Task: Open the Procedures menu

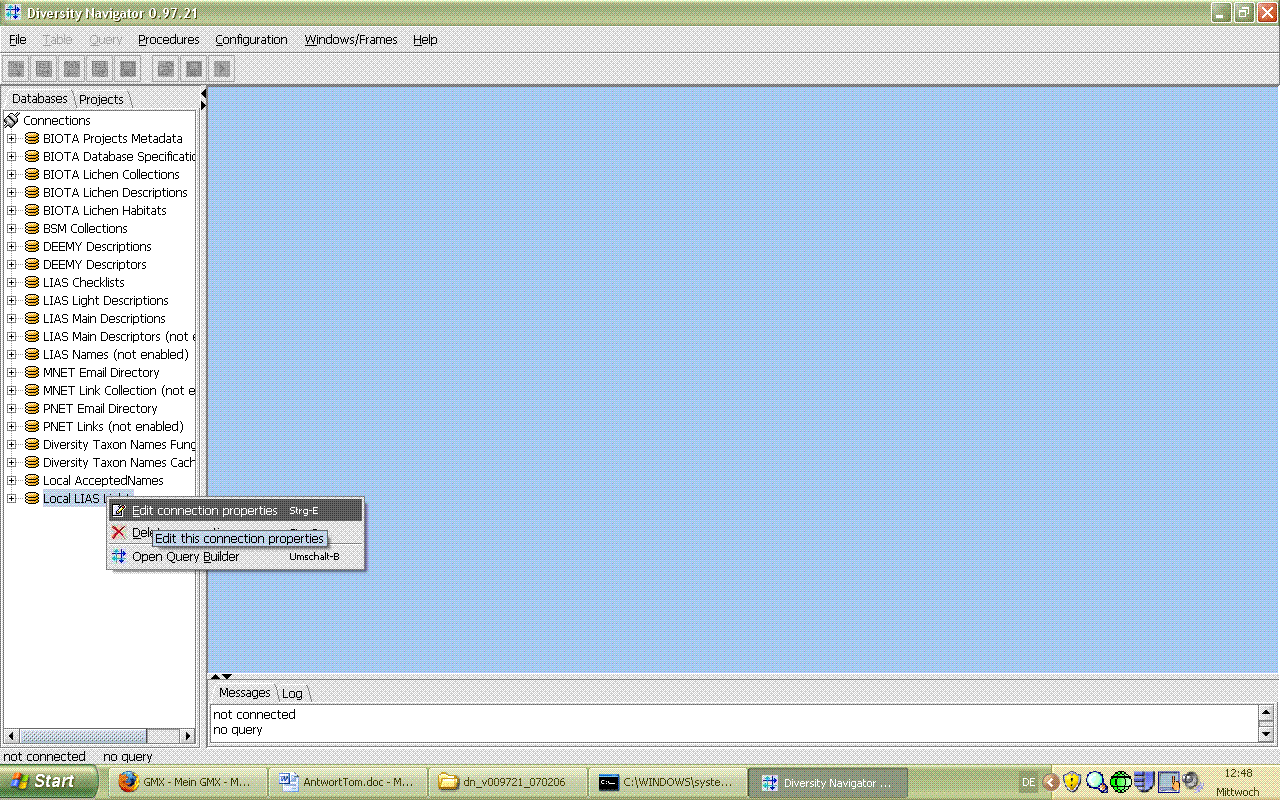Action: tap(168, 40)
